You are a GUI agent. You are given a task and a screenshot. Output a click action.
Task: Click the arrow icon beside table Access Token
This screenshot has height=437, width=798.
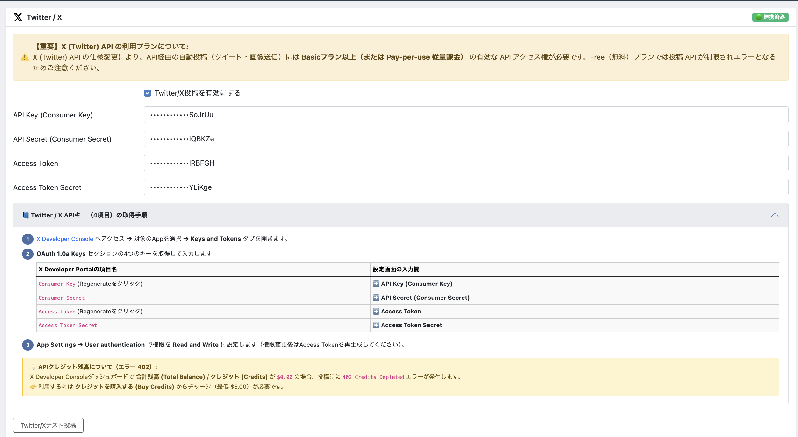click(x=376, y=311)
